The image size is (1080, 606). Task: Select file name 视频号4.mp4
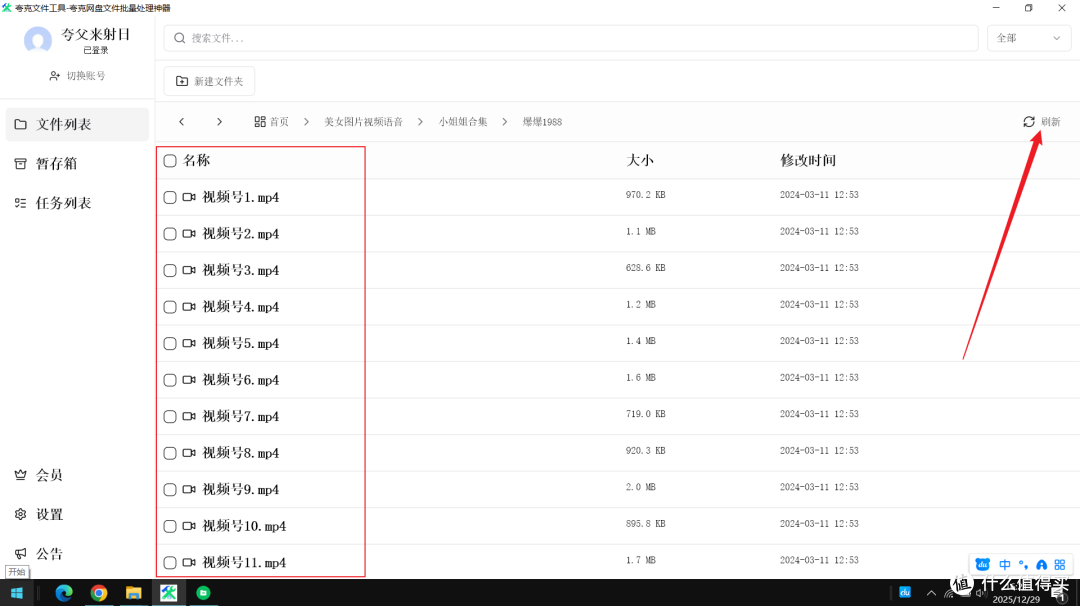[240, 307]
